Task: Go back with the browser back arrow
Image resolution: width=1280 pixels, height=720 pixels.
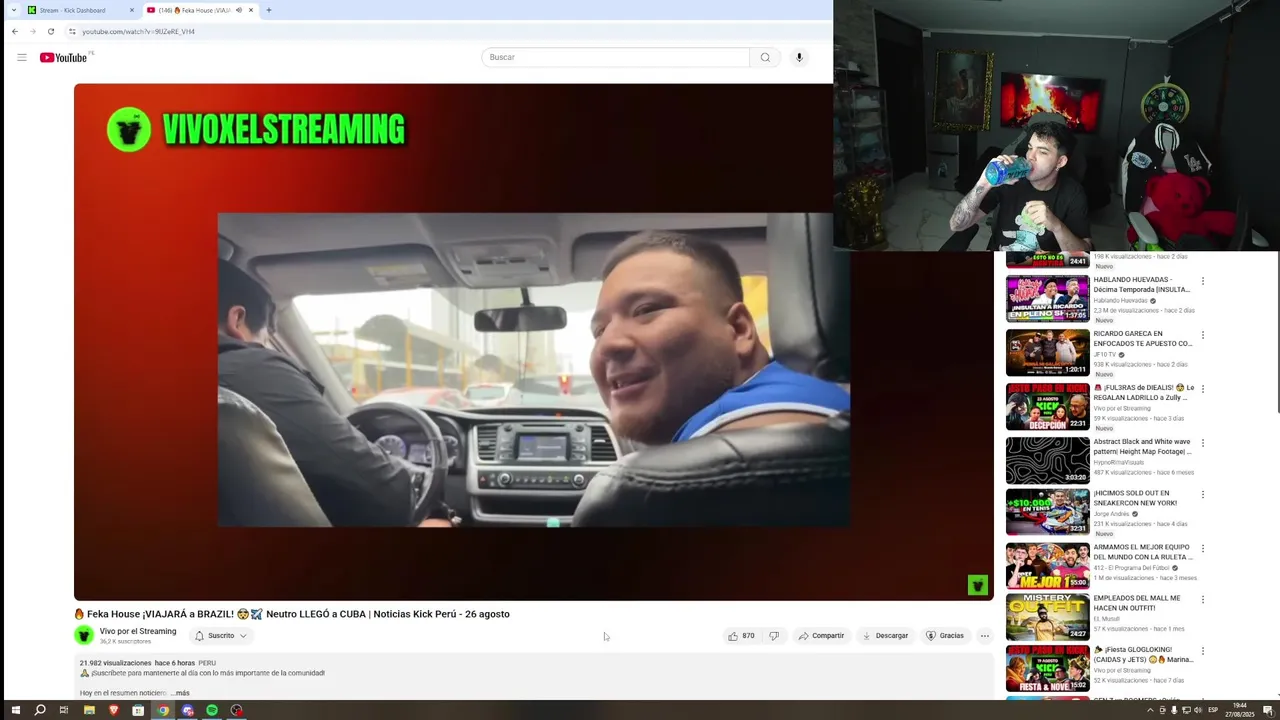Action: (14, 31)
